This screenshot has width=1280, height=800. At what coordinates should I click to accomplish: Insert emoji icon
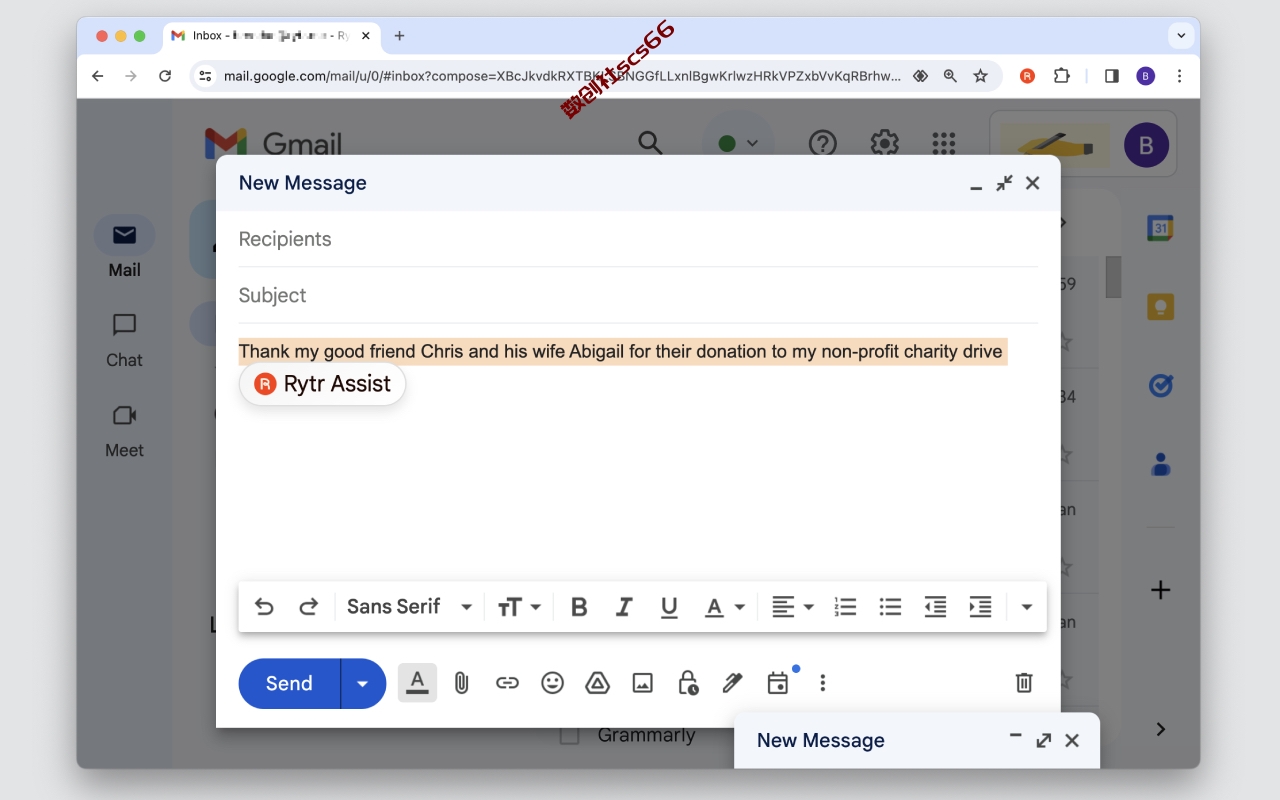pos(552,683)
